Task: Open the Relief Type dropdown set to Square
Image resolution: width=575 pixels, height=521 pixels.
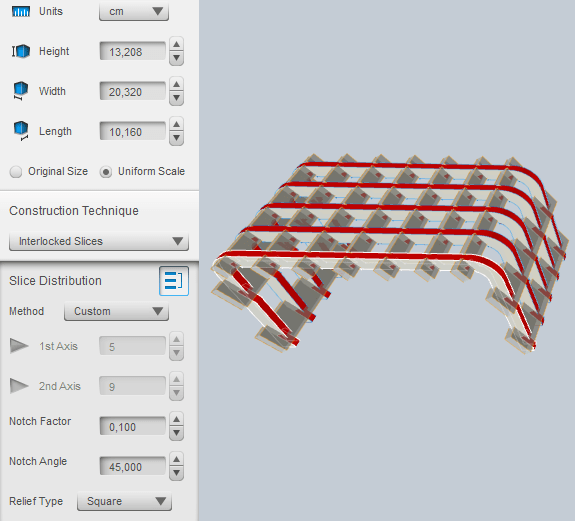Action: pos(124,501)
